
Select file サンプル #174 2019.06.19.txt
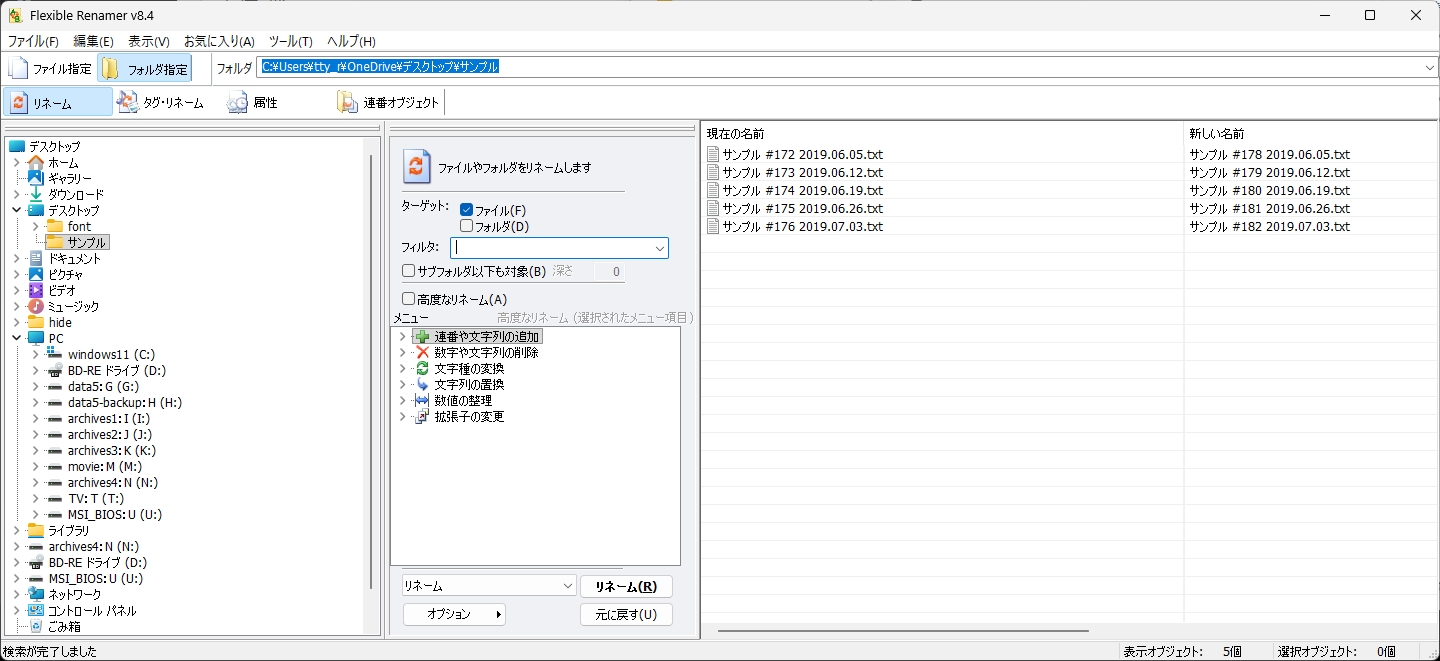tap(802, 191)
